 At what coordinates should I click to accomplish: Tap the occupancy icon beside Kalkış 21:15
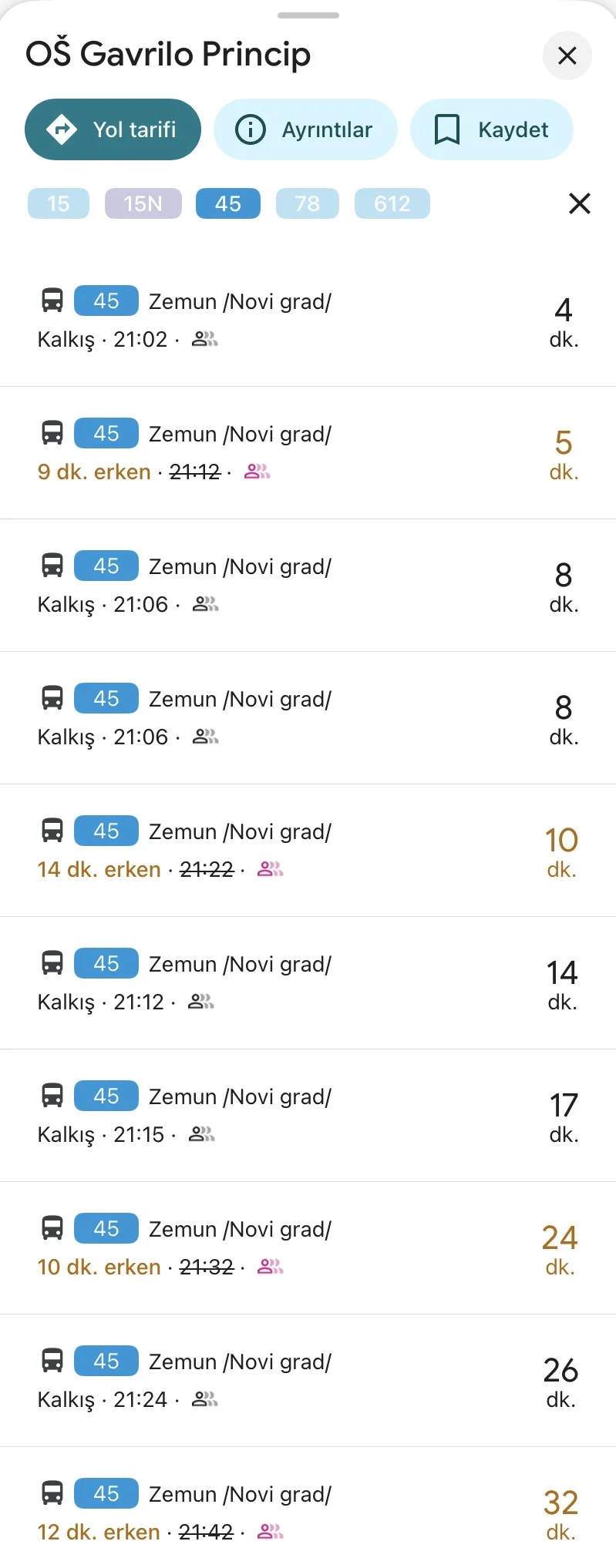pyautogui.click(x=202, y=1134)
